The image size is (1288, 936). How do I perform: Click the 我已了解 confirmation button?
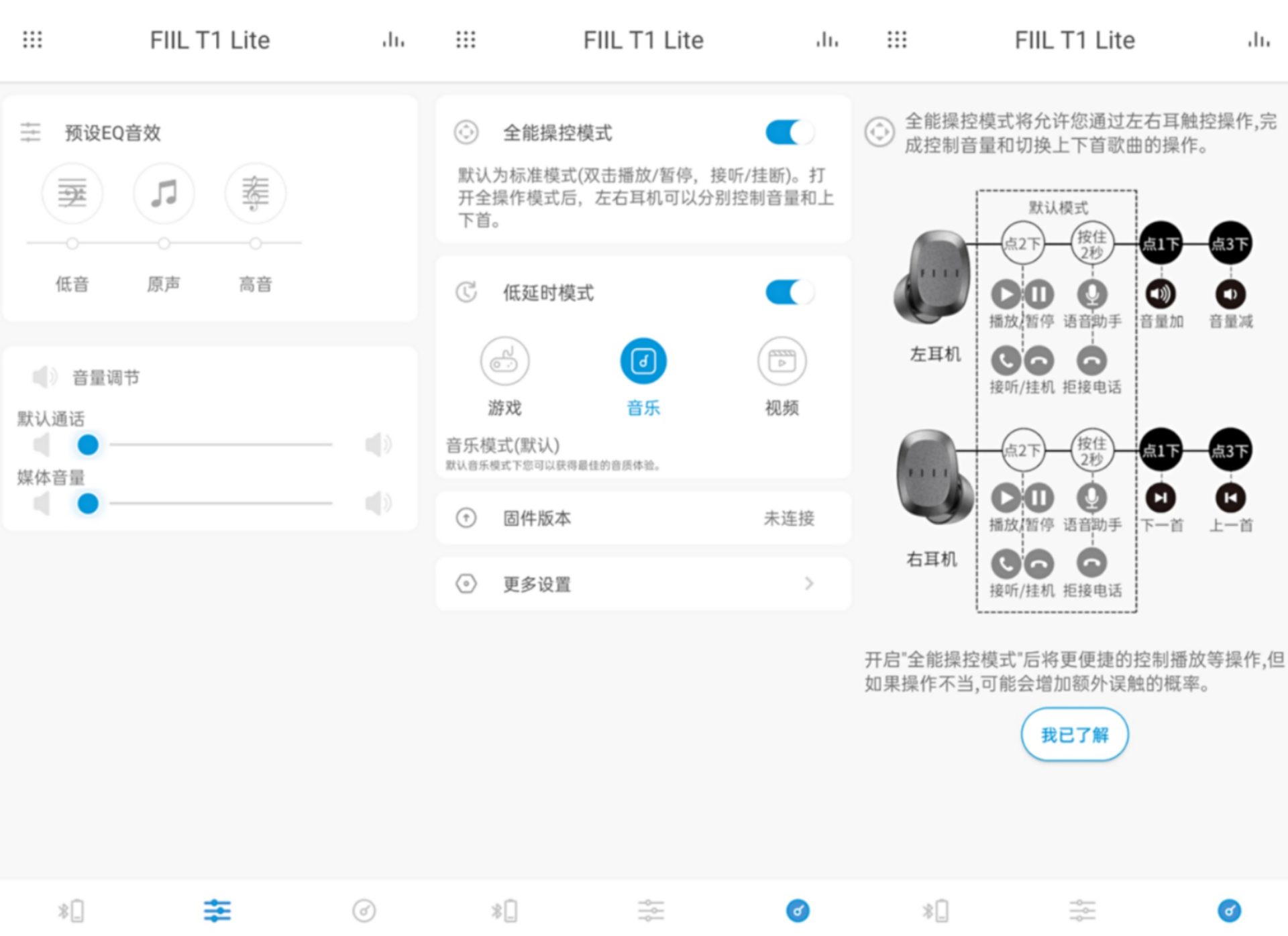pos(1075,735)
